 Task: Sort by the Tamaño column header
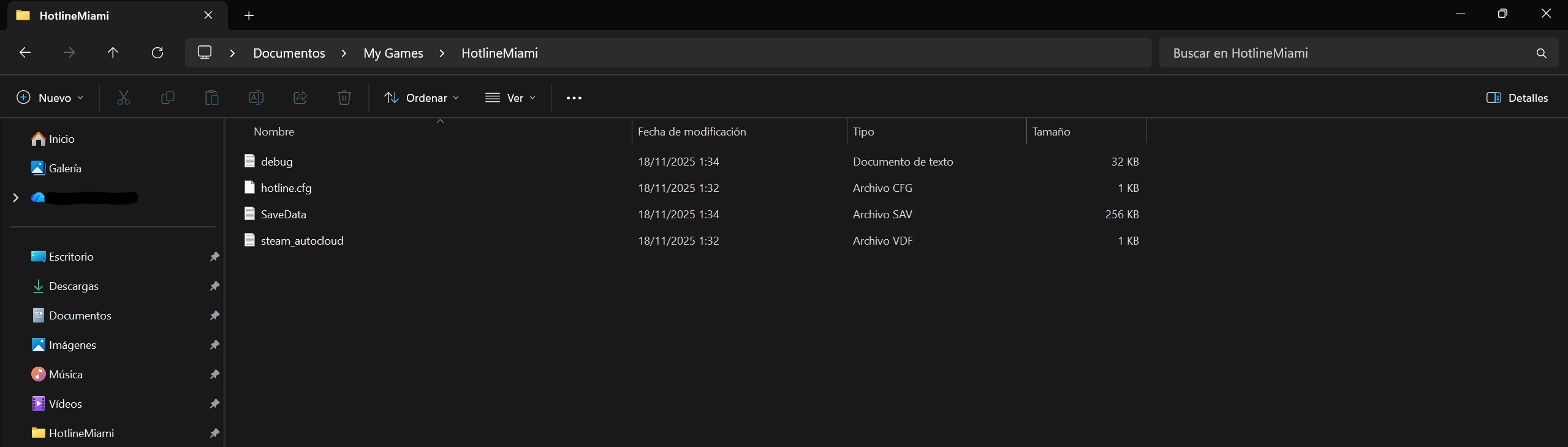click(x=1051, y=132)
